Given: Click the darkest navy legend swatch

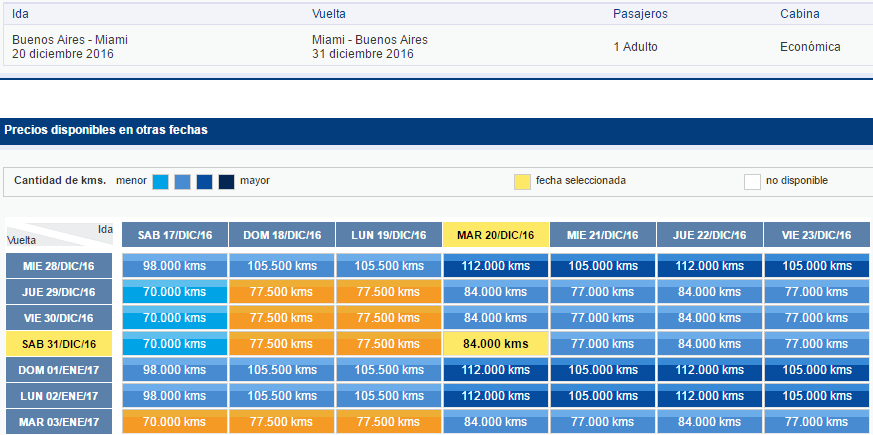Looking at the screenshot, I should pos(227,182).
